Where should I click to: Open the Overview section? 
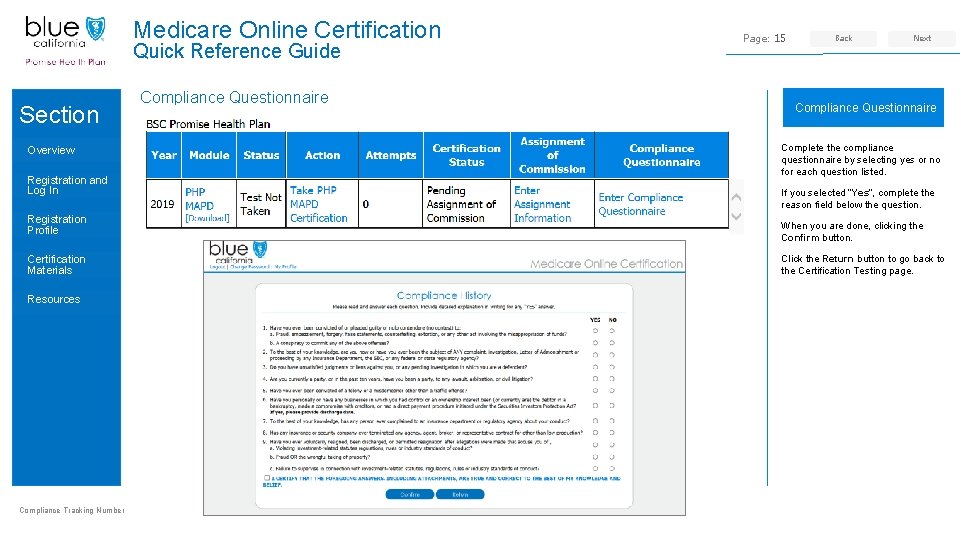[x=51, y=150]
